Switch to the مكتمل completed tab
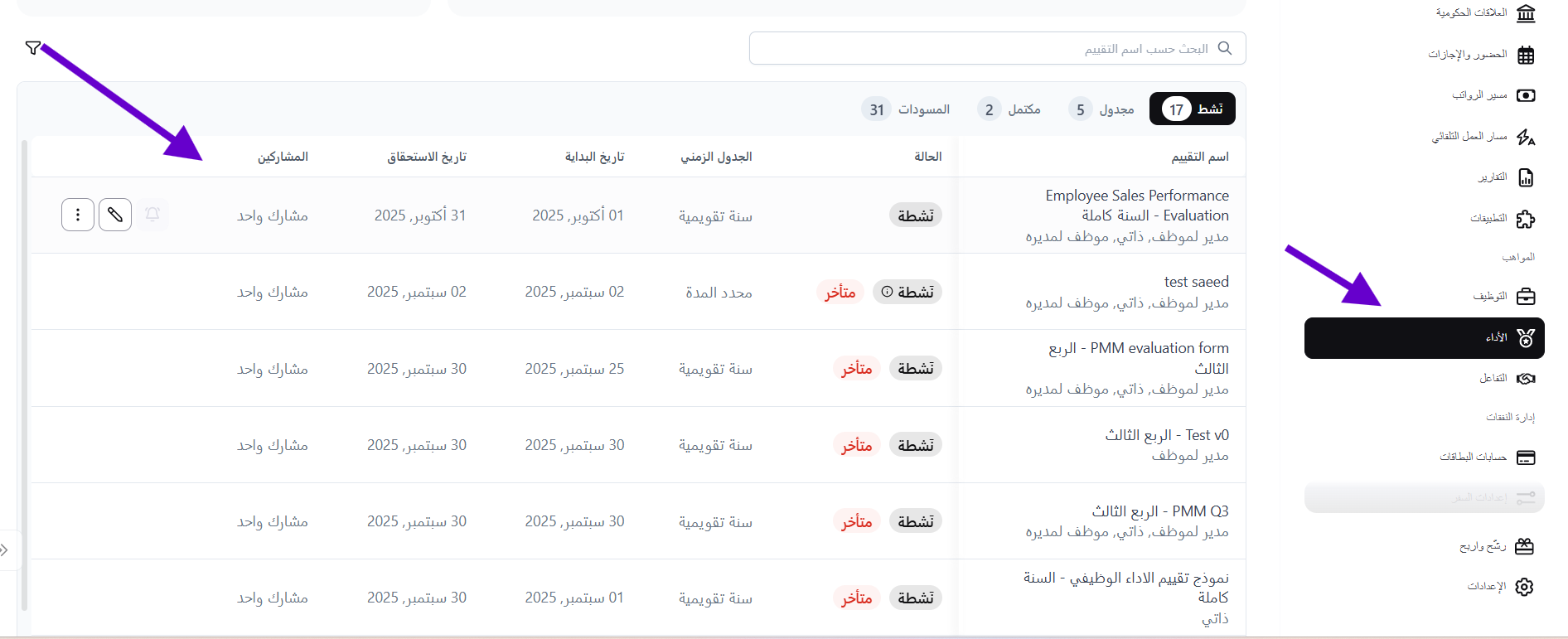The image size is (1568, 639). click(x=1009, y=109)
